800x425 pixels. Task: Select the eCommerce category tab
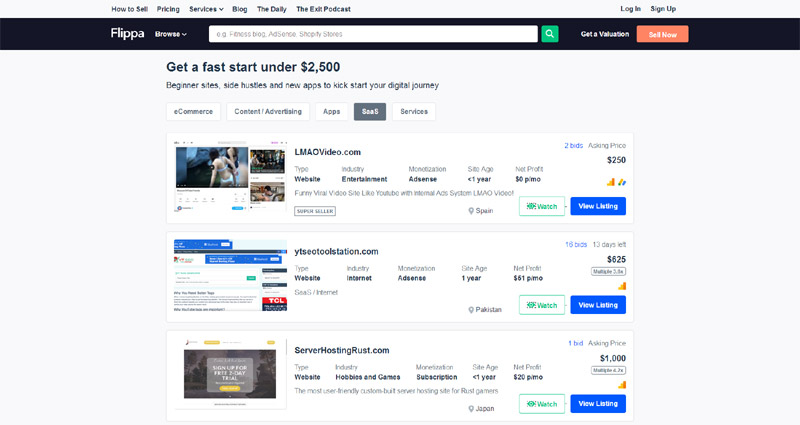point(193,112)
